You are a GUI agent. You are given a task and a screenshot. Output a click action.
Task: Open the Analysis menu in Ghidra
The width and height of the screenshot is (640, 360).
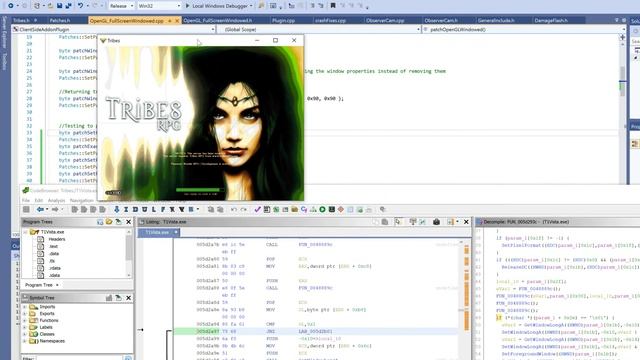(56, 200)
